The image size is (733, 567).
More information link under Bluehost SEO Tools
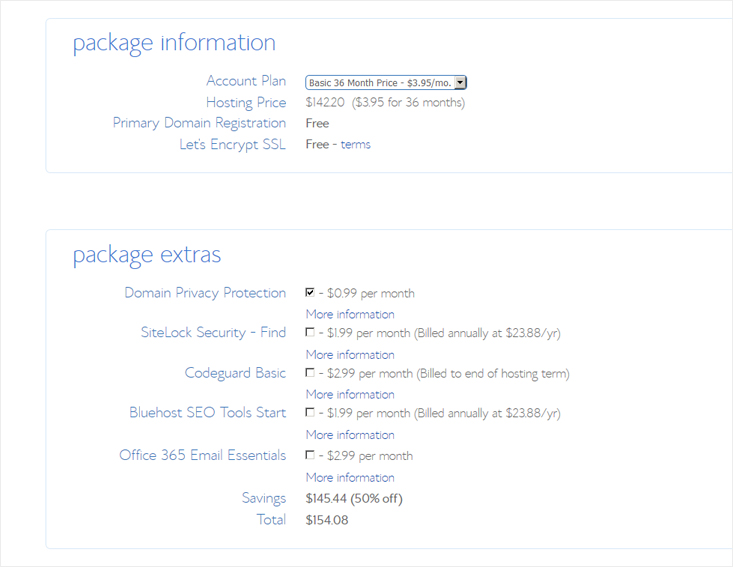350,435
